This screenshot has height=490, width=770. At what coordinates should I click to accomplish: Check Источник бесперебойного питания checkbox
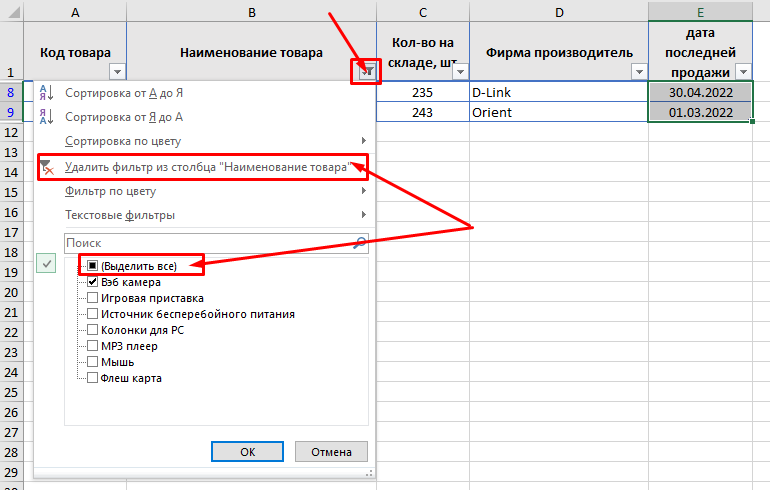tap(92, 314)
